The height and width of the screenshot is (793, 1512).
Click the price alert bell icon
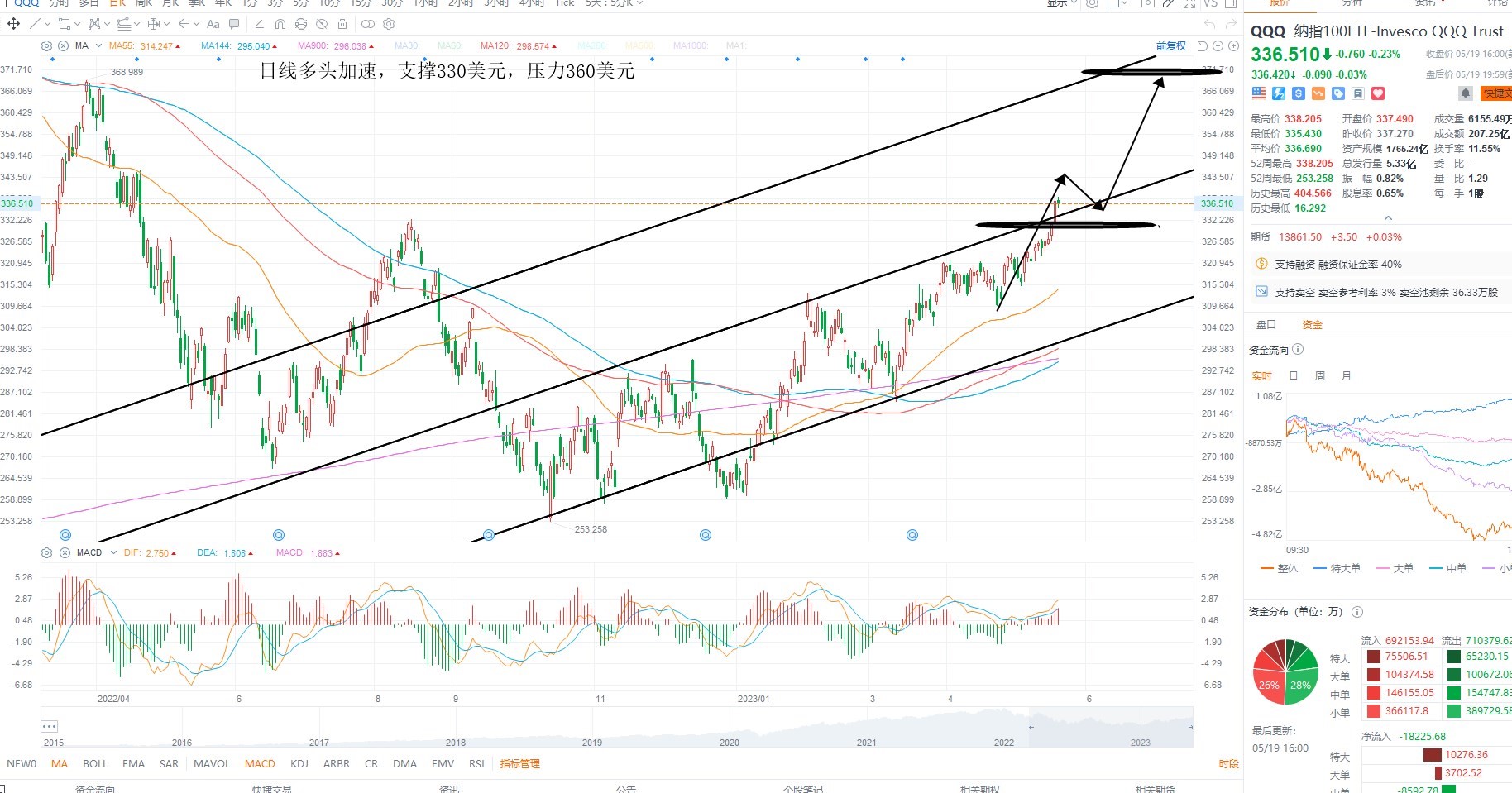tap(1465, 93)
